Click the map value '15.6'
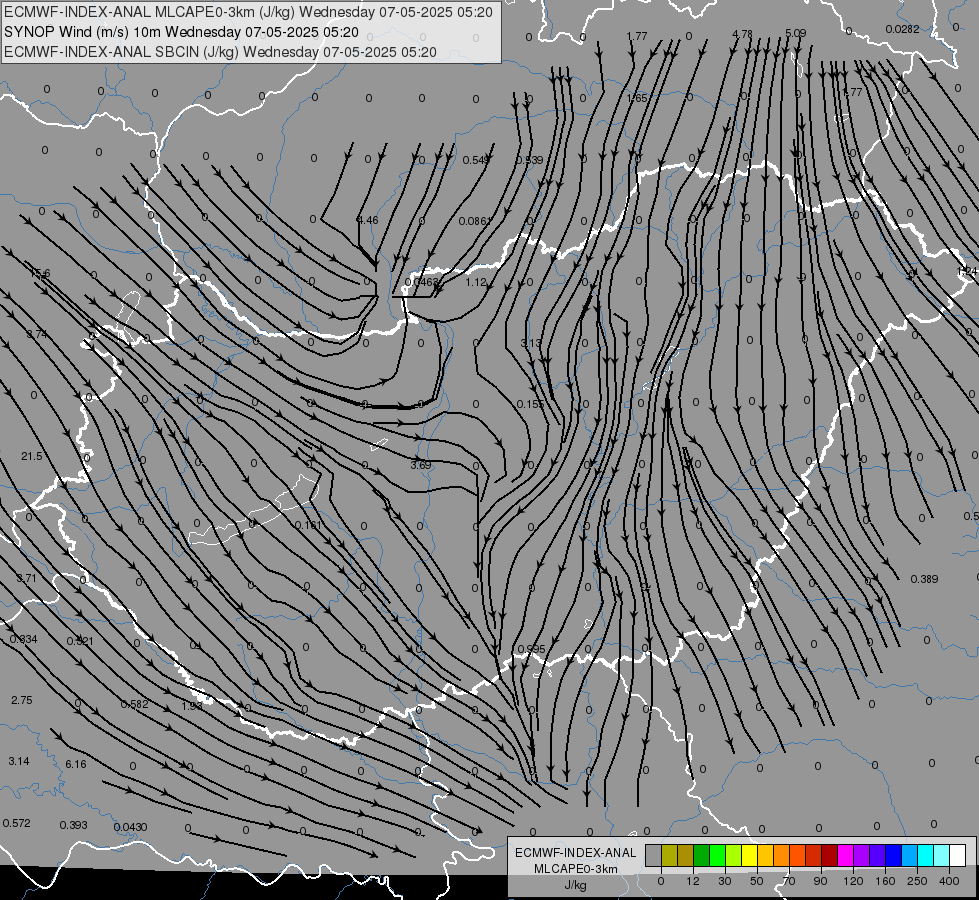Image resolution: width=979 pixels, height=900 pixels. click(x=40, y=273)
